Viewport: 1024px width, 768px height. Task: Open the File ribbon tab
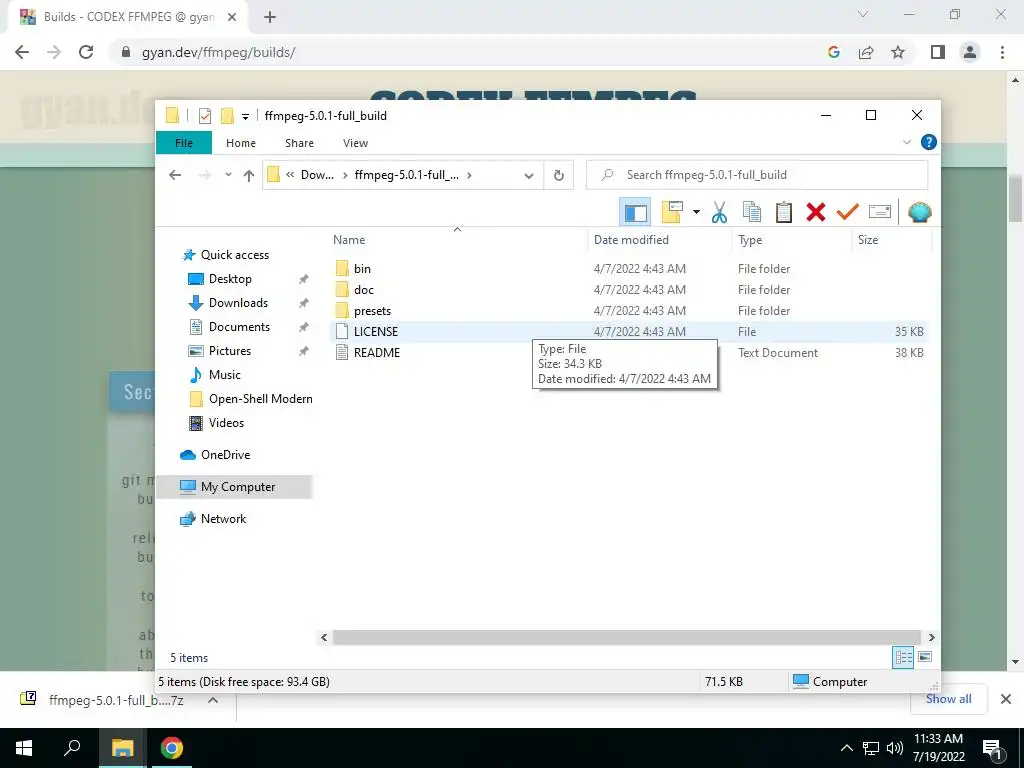tap(184, 143)
